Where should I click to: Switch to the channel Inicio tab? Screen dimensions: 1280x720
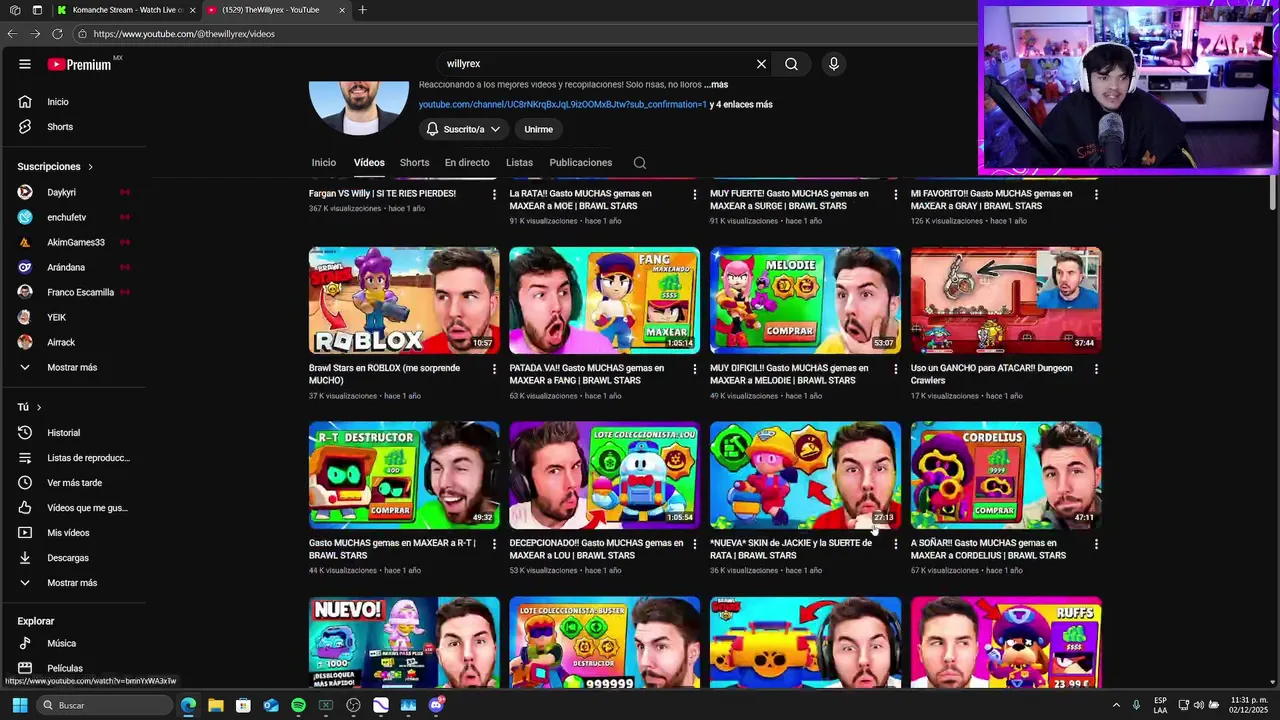324,163
